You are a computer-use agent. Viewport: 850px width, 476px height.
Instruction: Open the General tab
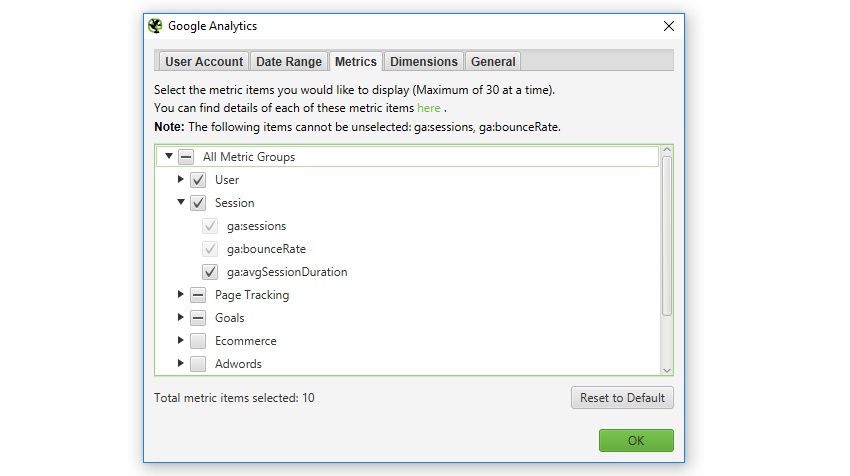pyautogui.click(x=493, y=61)
